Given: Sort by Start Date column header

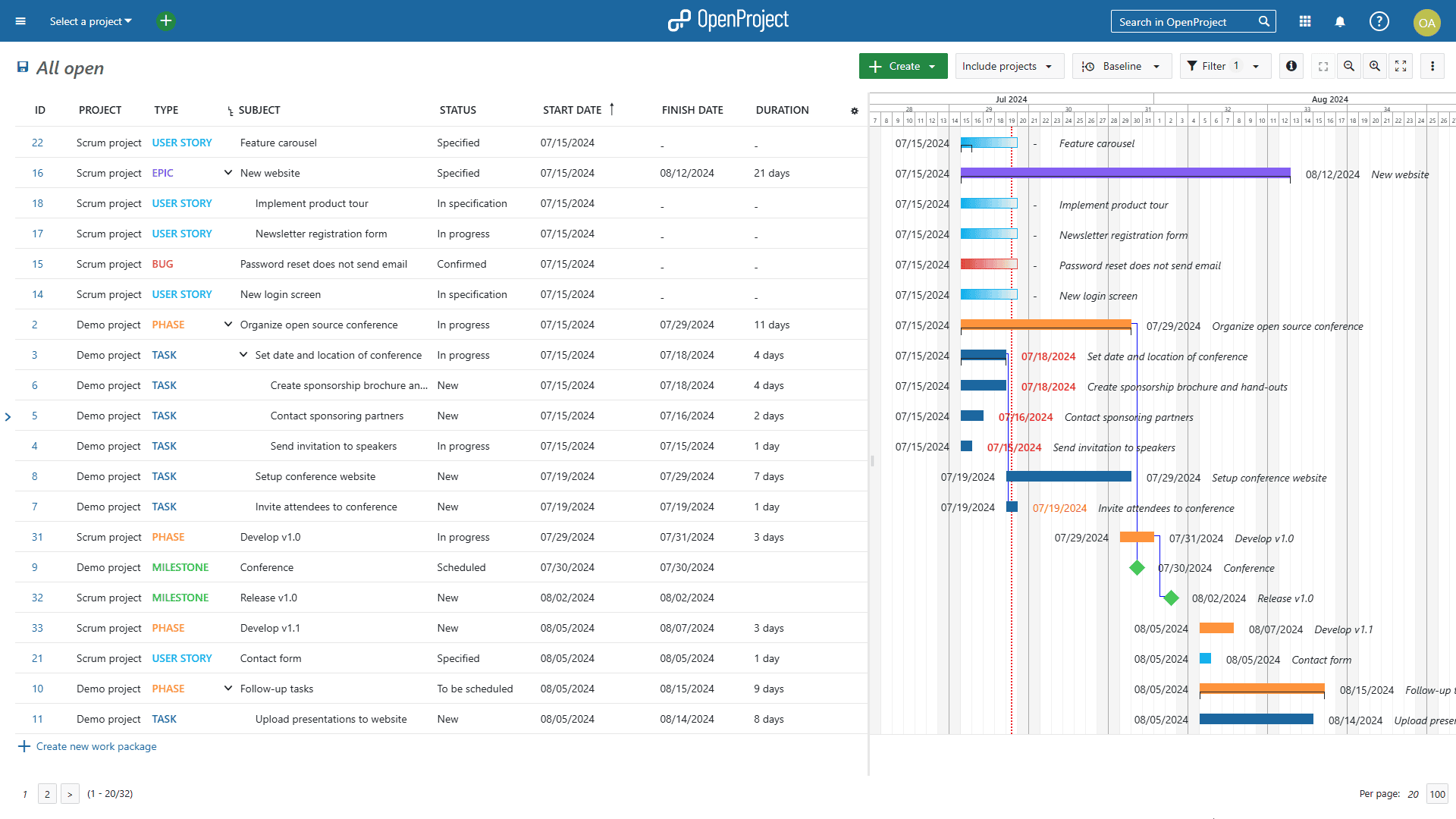Looking at the screenshot, I should pyautogui.click(x=572, y=110).
